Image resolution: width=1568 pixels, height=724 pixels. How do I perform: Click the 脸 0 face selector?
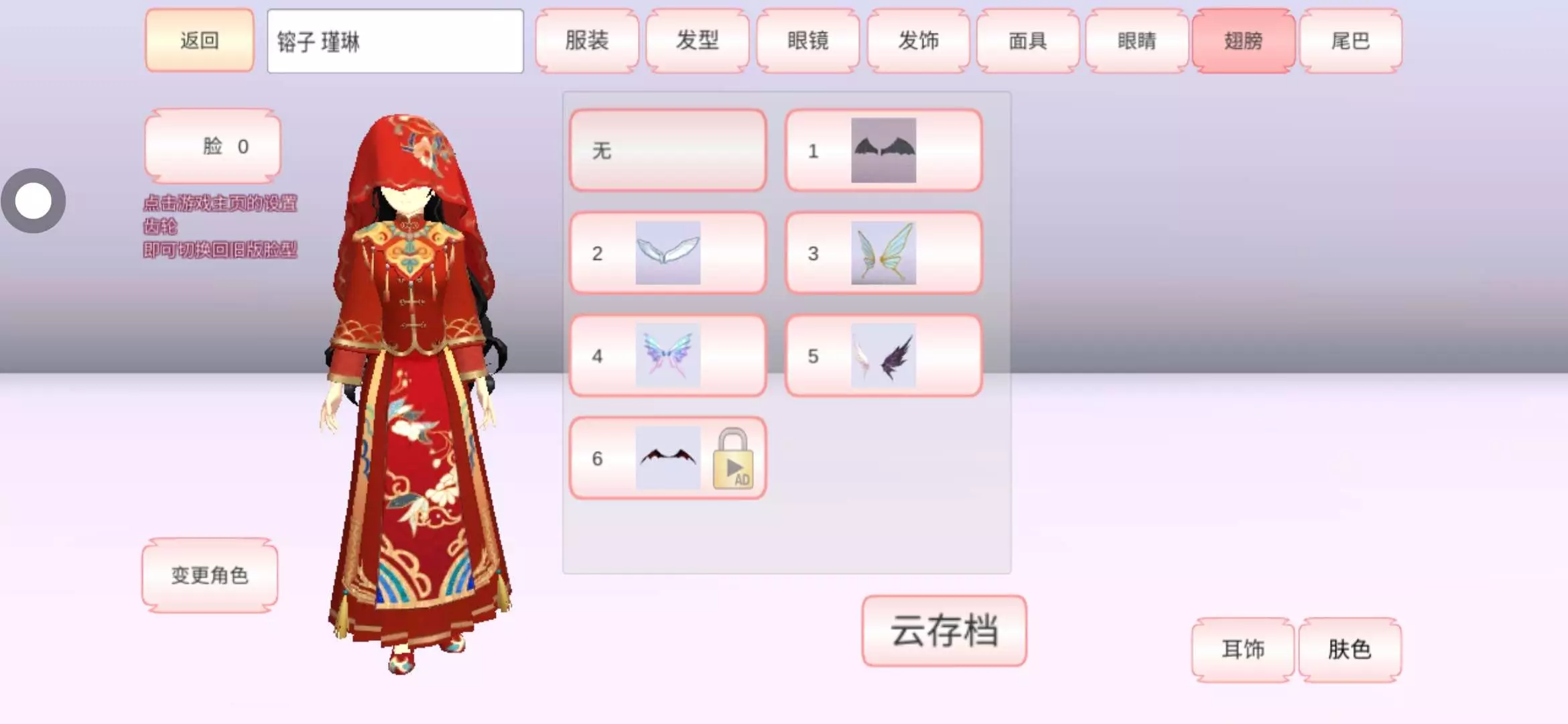tap(213, 145)
